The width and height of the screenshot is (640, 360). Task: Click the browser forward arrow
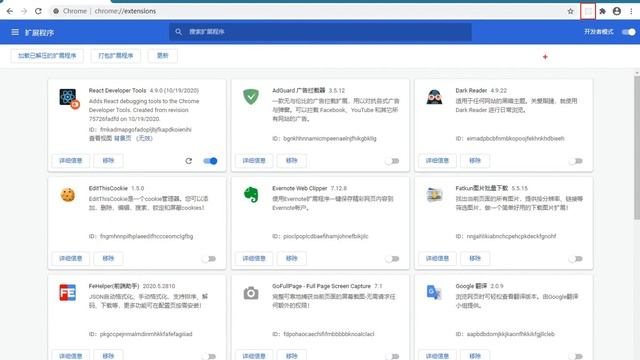24,11
